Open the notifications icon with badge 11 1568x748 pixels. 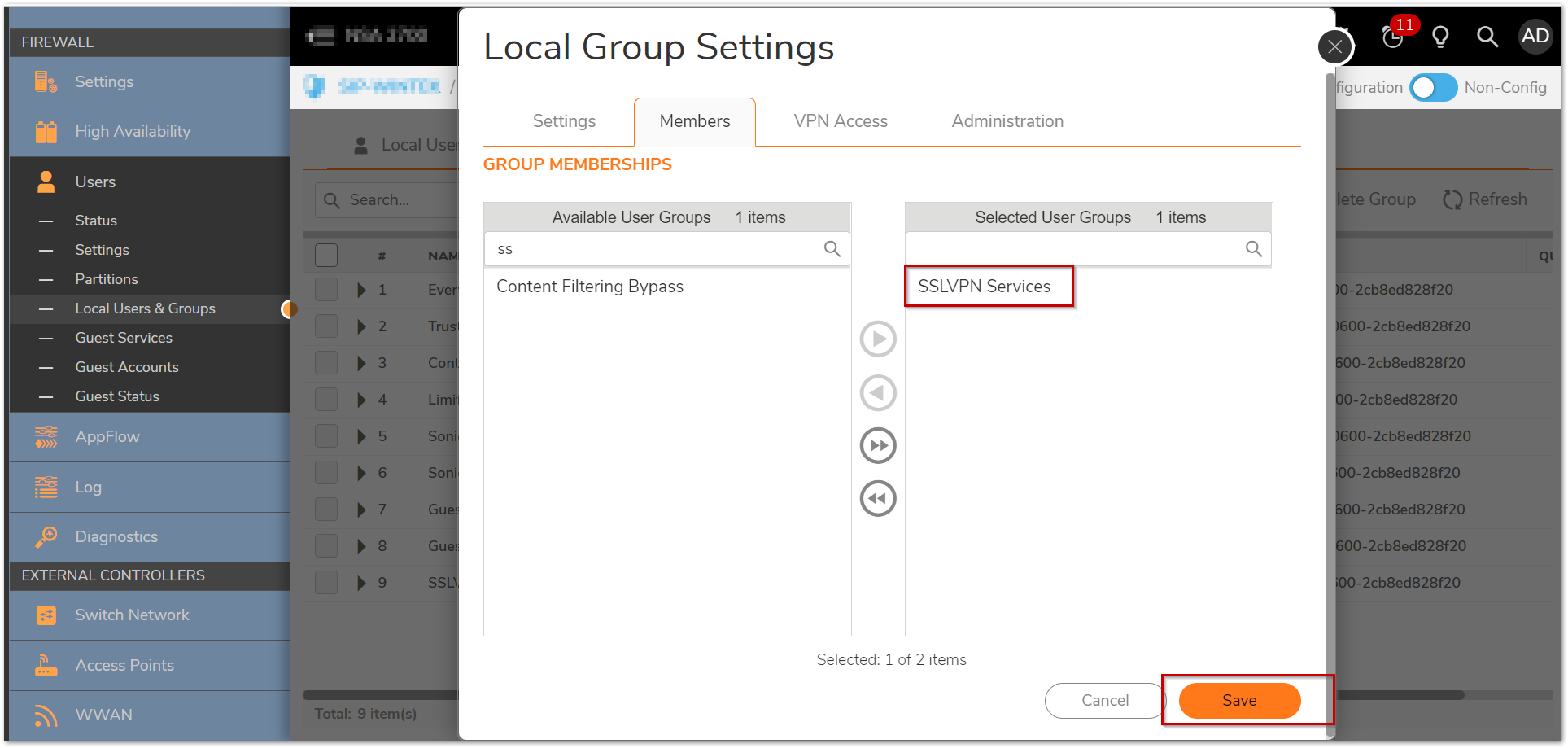[1394, 36]
